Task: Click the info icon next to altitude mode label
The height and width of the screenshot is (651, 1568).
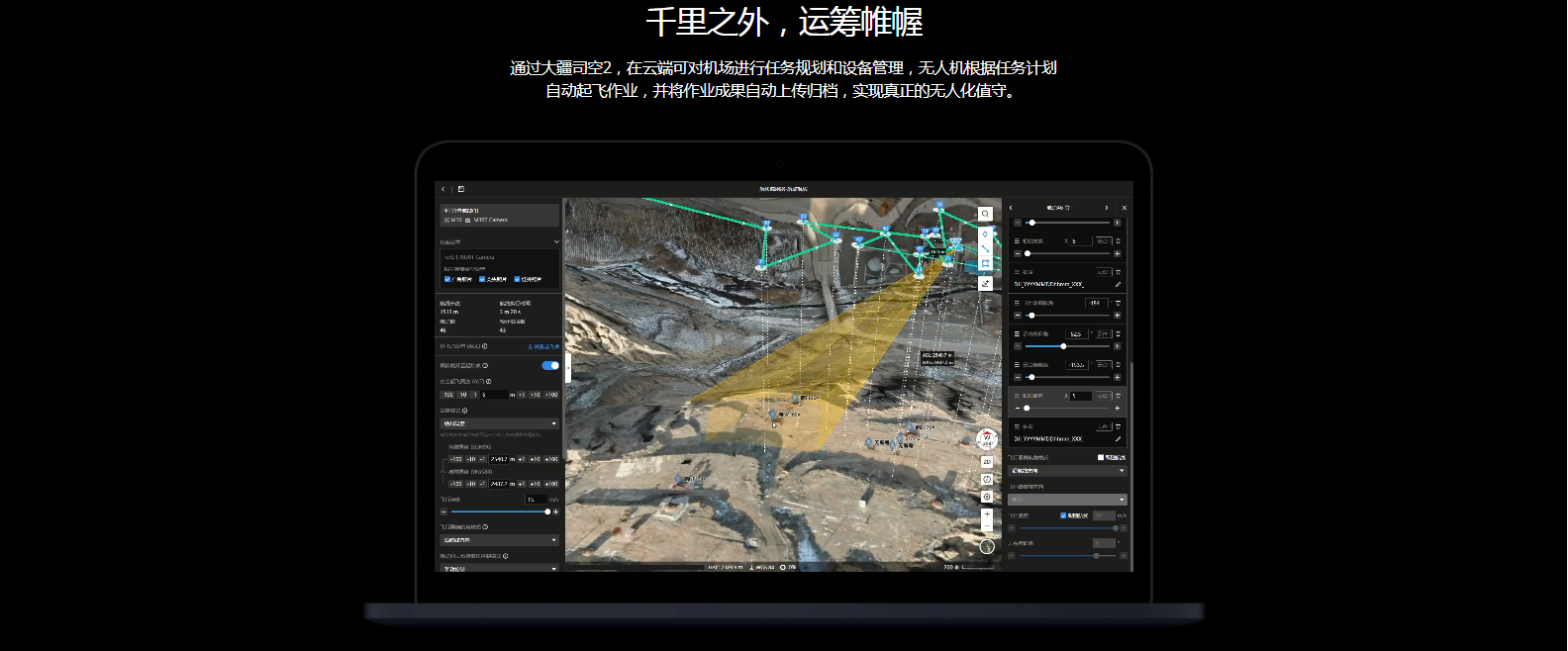Action: click(x=464, y=411)
